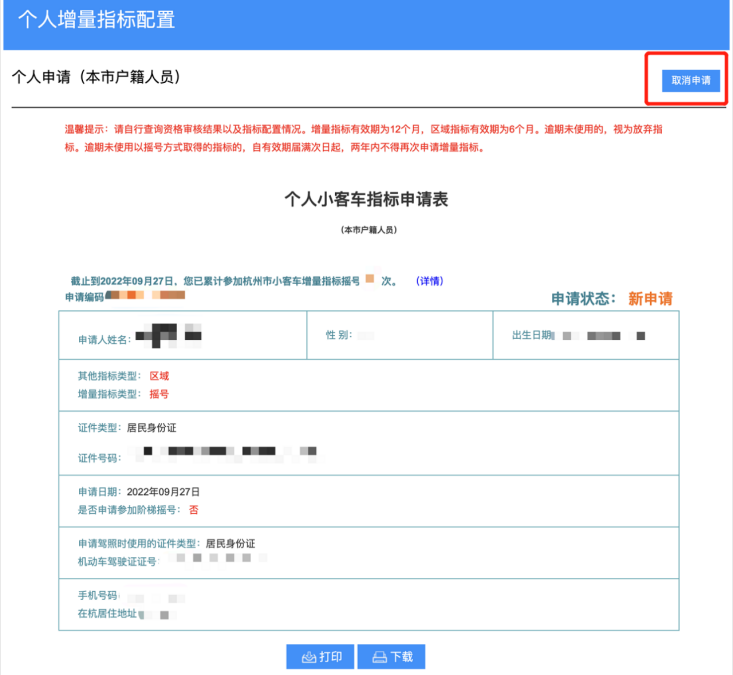The image size is (733, 675).
Task: Click the download icon on 下载 button
Action: pos(379,657)
